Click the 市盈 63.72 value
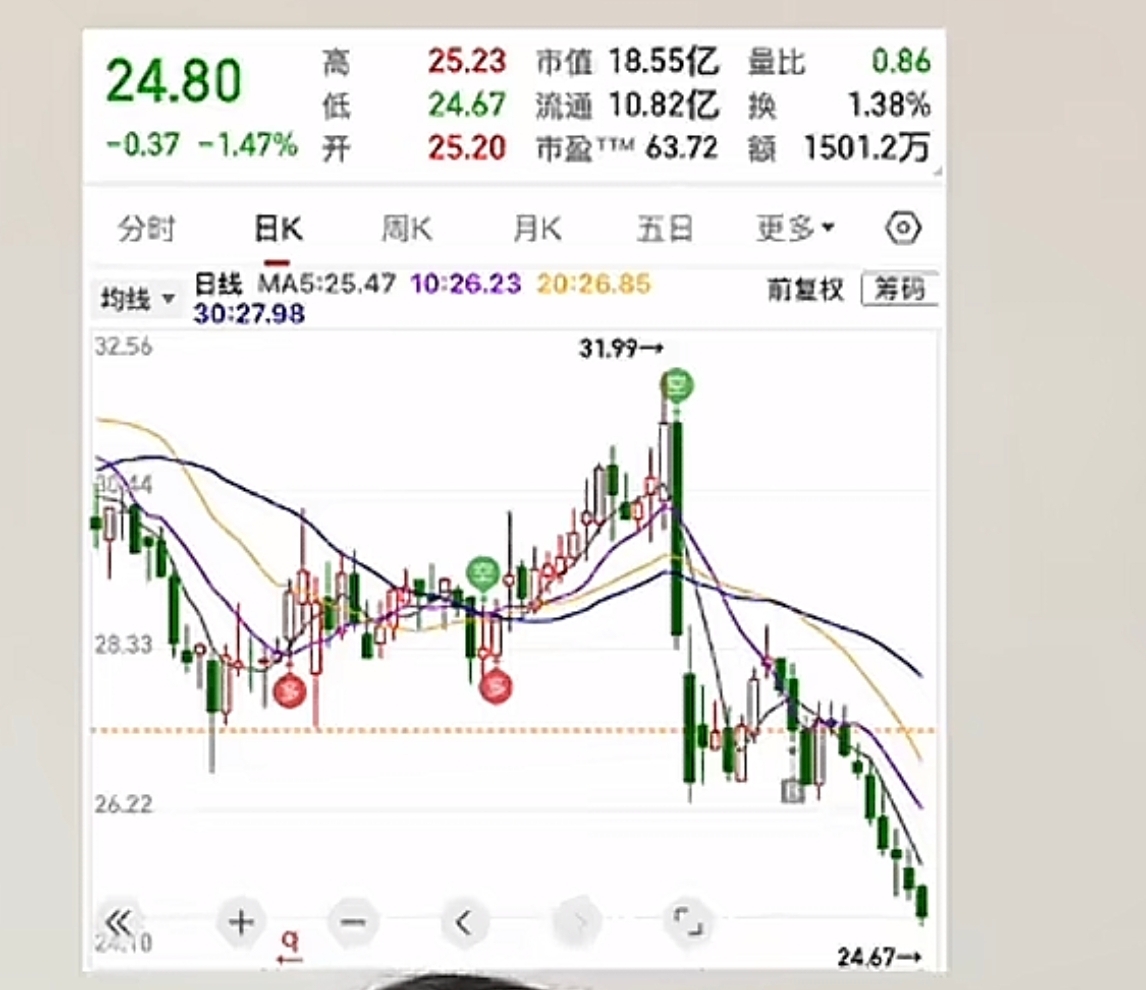 (681, 148)
